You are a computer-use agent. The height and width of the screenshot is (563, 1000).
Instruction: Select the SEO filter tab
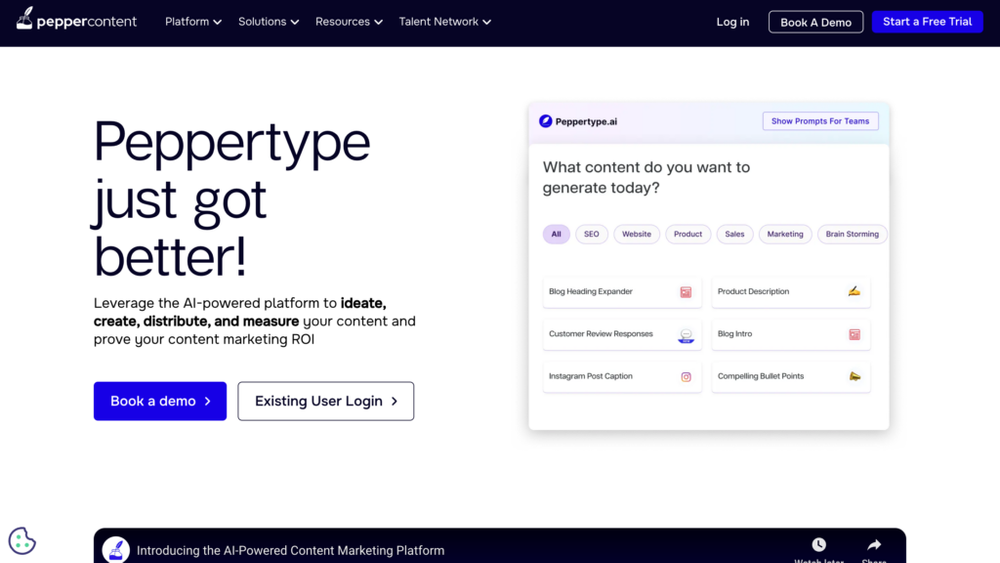pyautogui.click(x=591, y=234)
